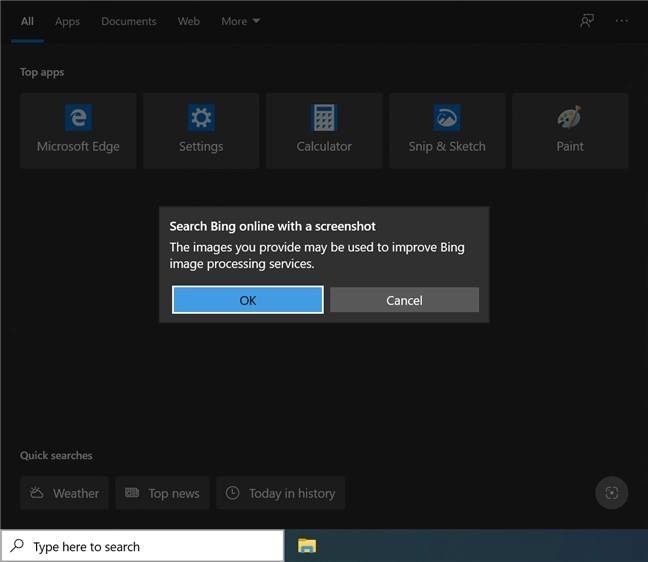This screenshot has width=648, height=562.
Task: Start Snip & Sketch from top apps
Action: coord(447,131)
